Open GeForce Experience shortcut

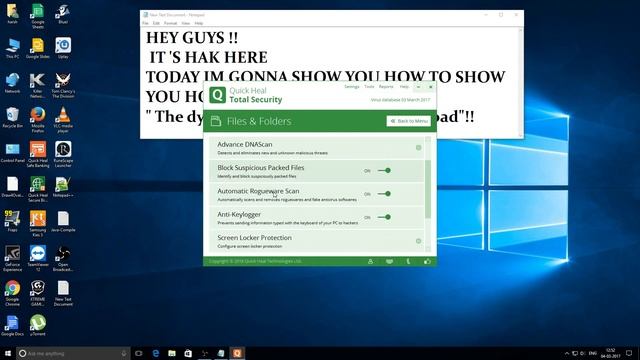(12, 258)
